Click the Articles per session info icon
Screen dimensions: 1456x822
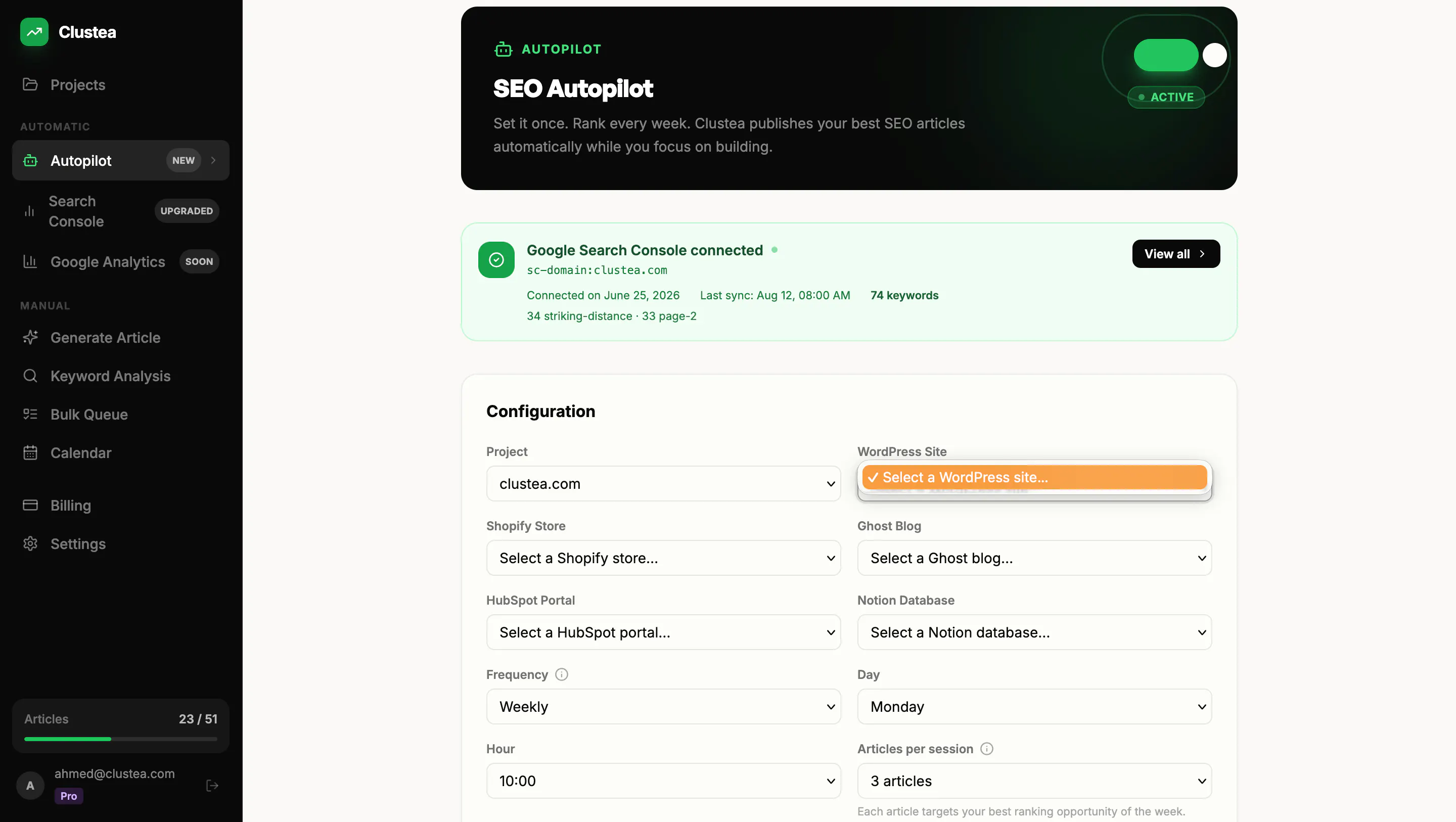pos(987,749)
